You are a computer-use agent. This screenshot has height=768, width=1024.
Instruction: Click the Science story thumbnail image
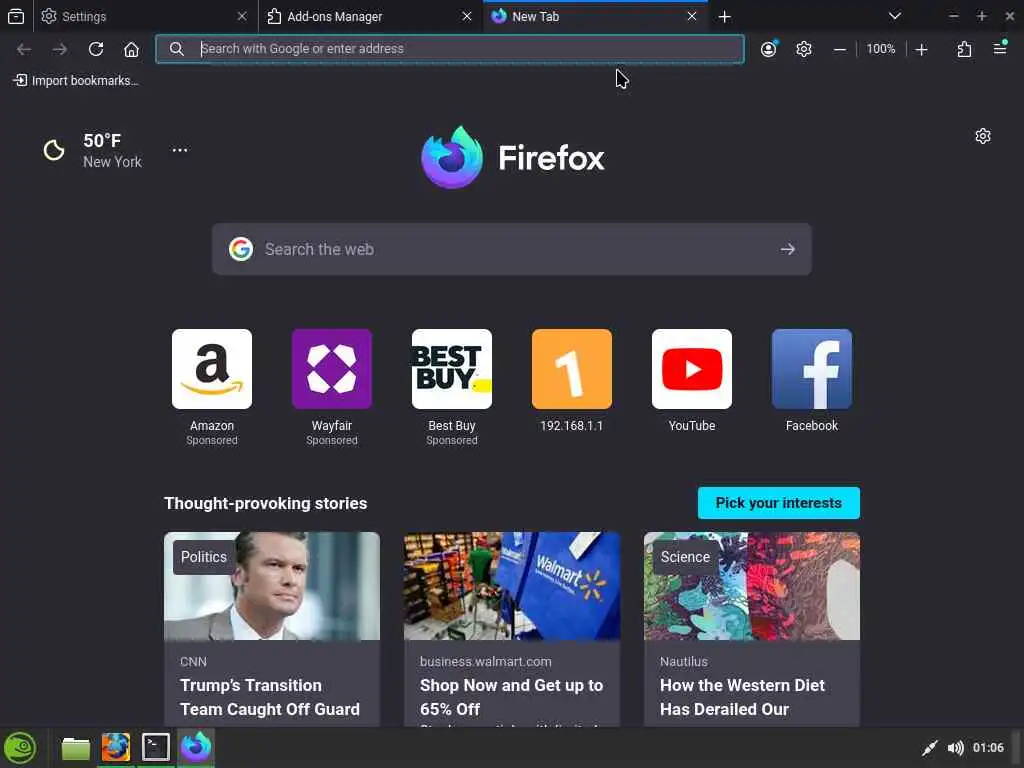752,586
